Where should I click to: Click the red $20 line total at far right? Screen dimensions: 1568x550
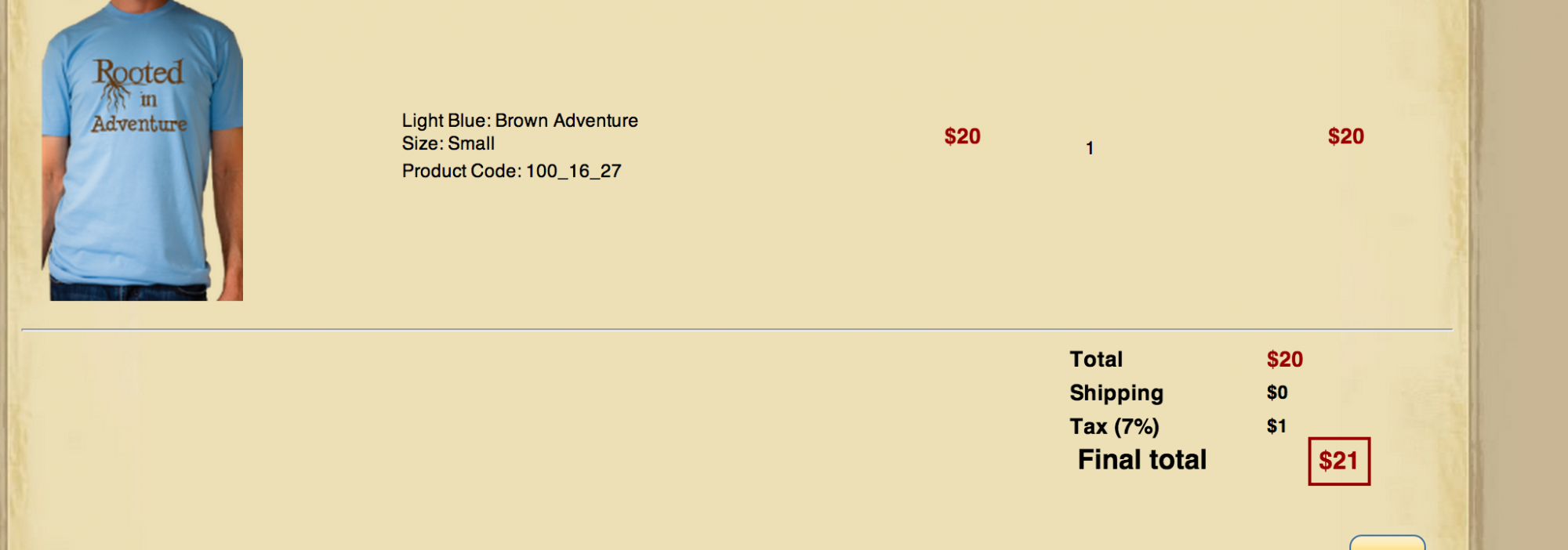point(1345,136)
